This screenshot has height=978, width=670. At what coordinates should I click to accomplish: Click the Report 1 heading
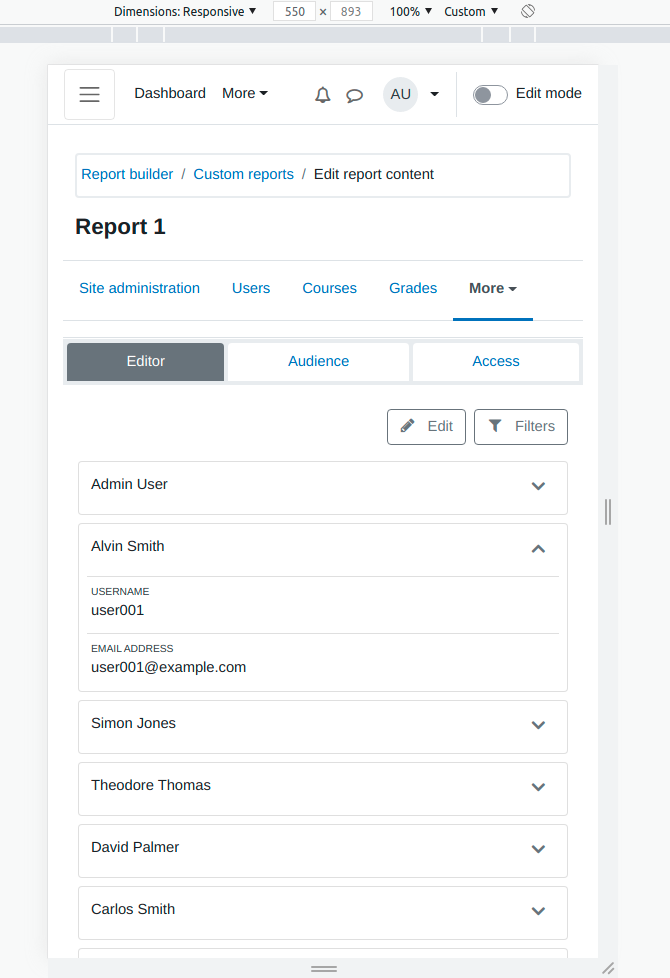click(x=120, y=226)
